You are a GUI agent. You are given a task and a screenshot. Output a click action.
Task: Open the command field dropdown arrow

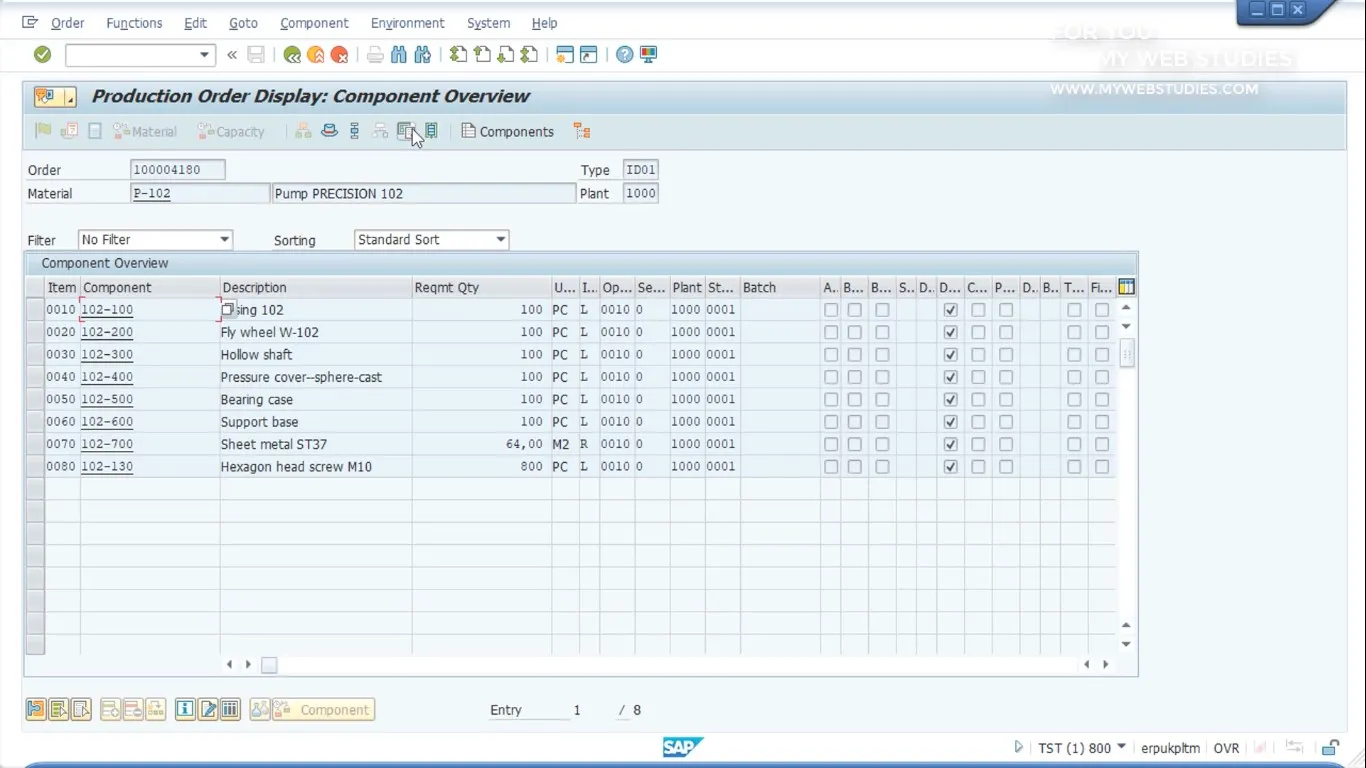204,55
